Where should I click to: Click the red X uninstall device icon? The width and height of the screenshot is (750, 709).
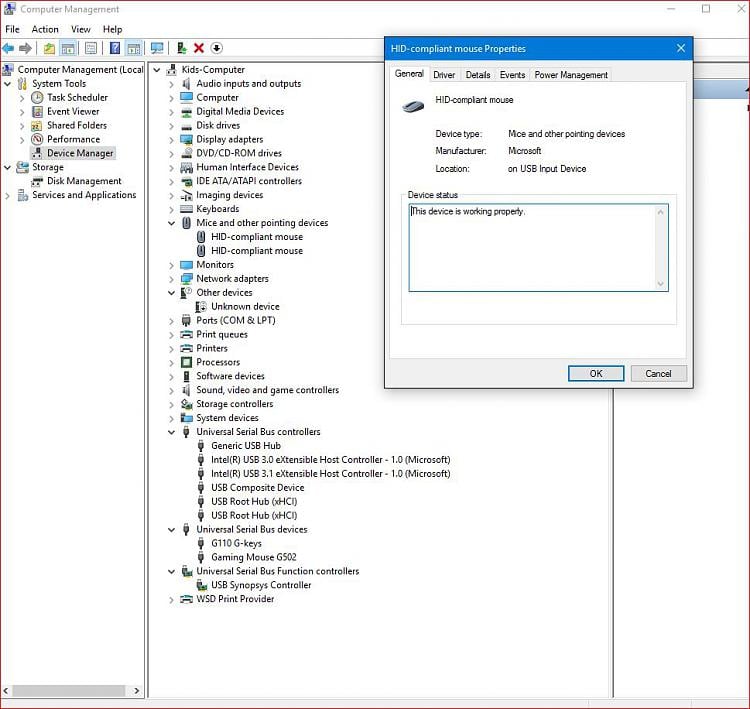point(199,48)
